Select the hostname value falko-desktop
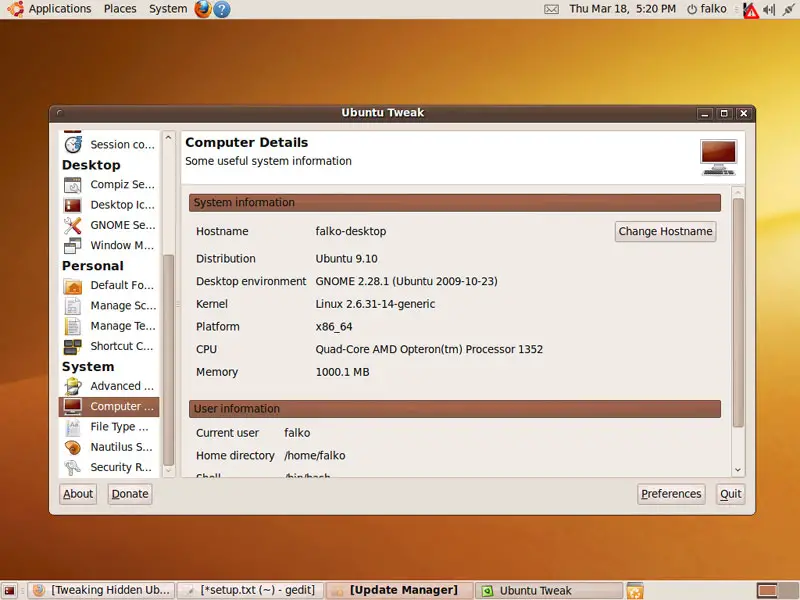800x600 pixels. 351,231
